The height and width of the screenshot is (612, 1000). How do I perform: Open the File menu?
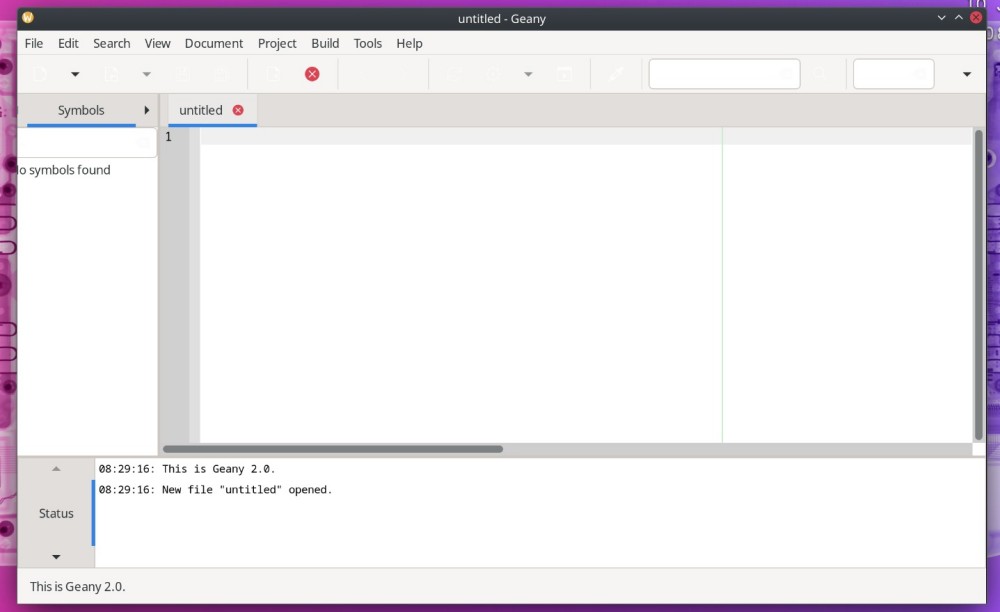34,43
